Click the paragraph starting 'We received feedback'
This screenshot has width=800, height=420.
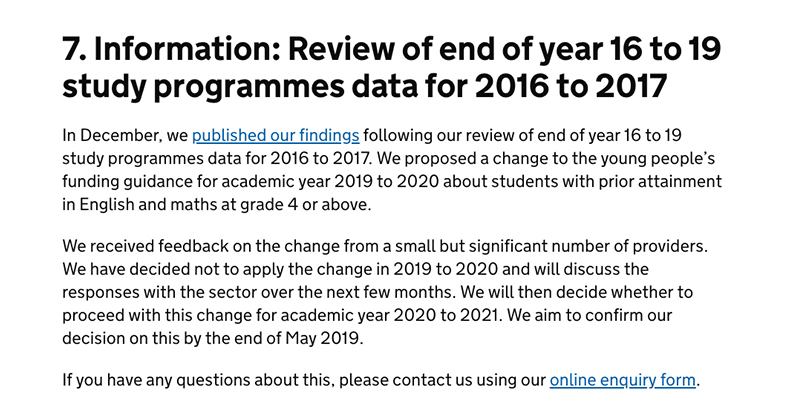tap(385, 292)
